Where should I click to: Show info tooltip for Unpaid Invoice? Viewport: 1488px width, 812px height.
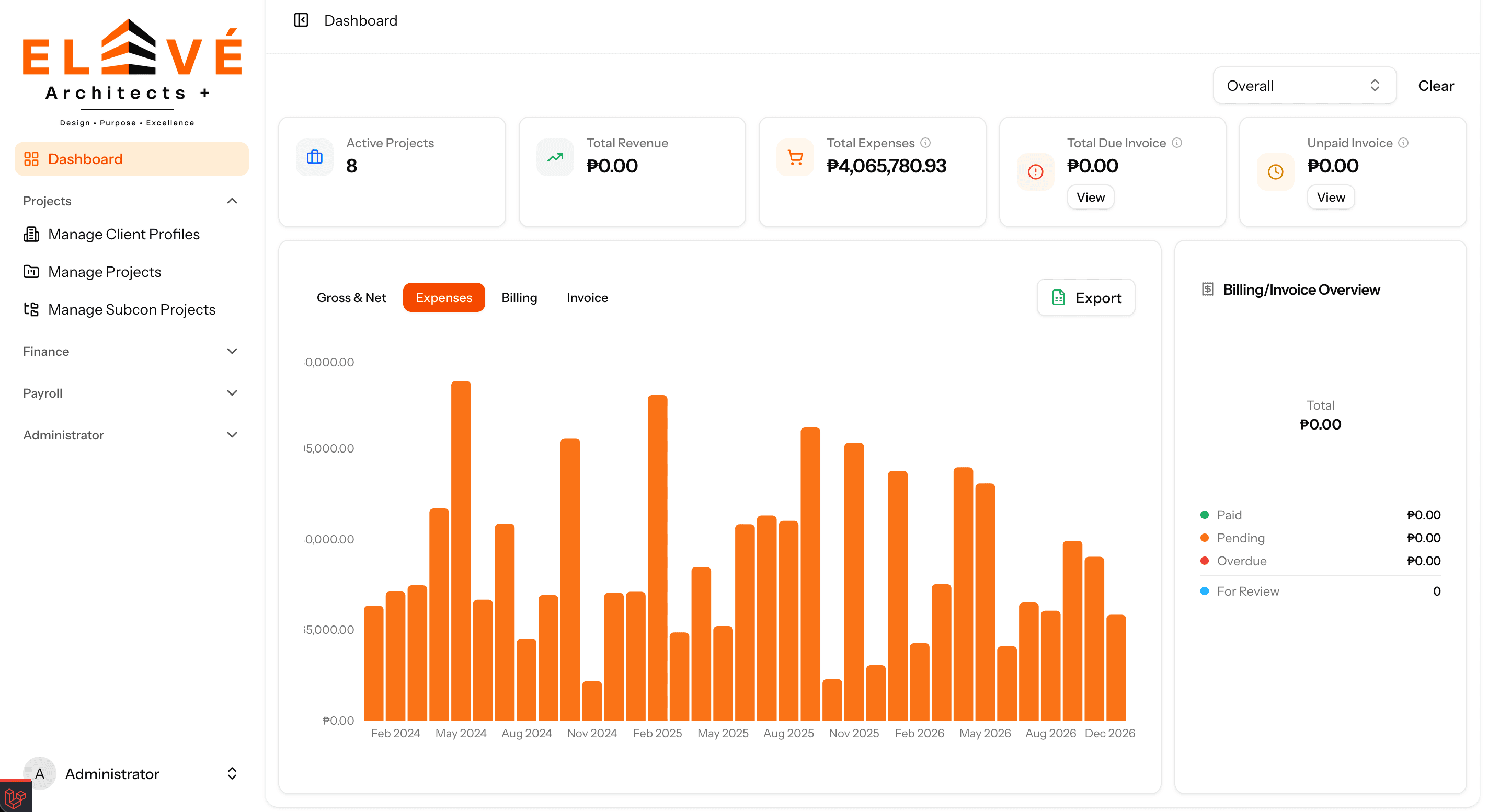[x=1403, y=143]
